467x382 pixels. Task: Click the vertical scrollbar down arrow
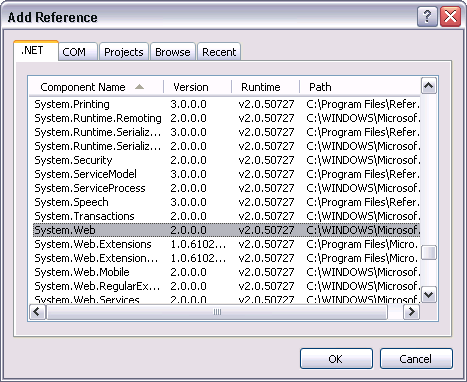tap(429, 295)
